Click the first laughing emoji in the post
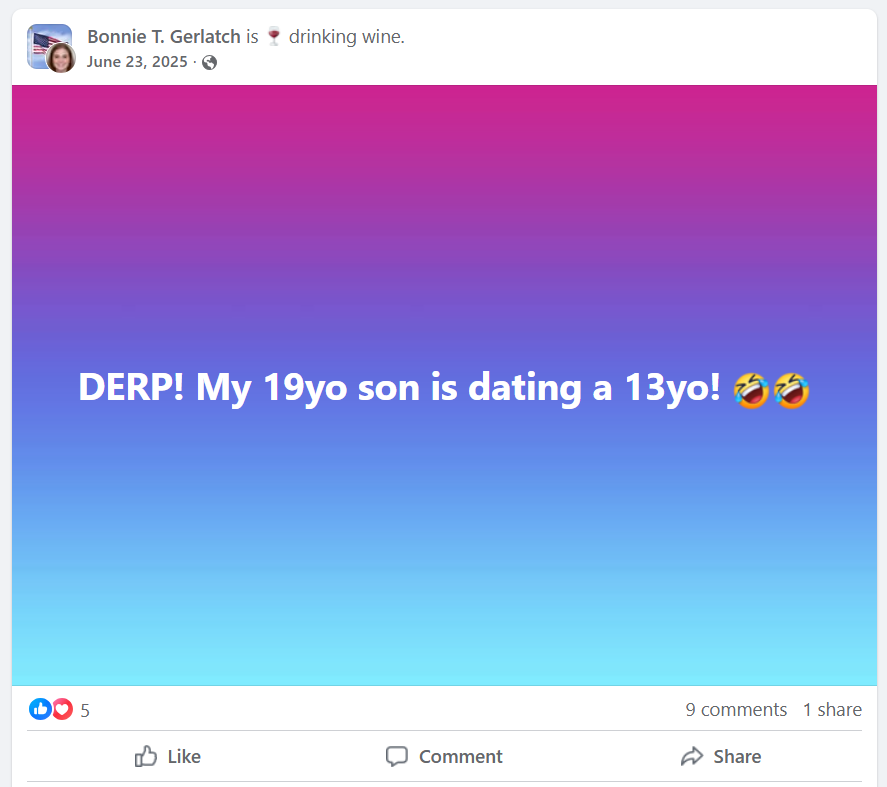Image resolution: width=887 pixels, height=787 pixels. pos(752,389)
